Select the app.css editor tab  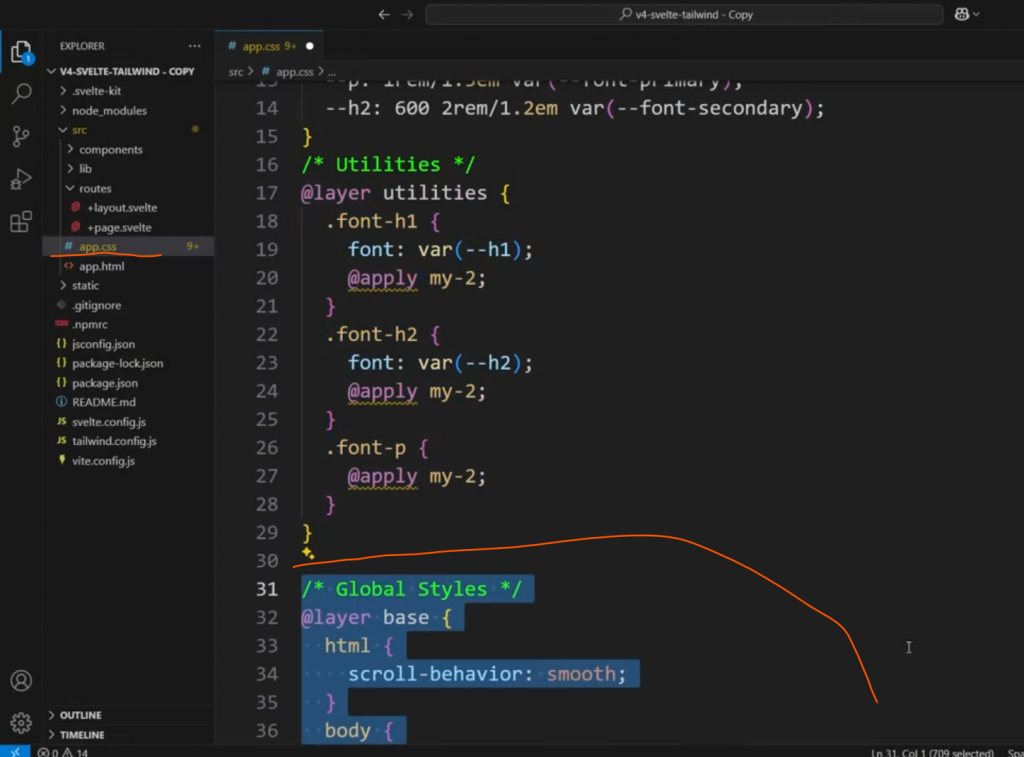coord(262,46)
